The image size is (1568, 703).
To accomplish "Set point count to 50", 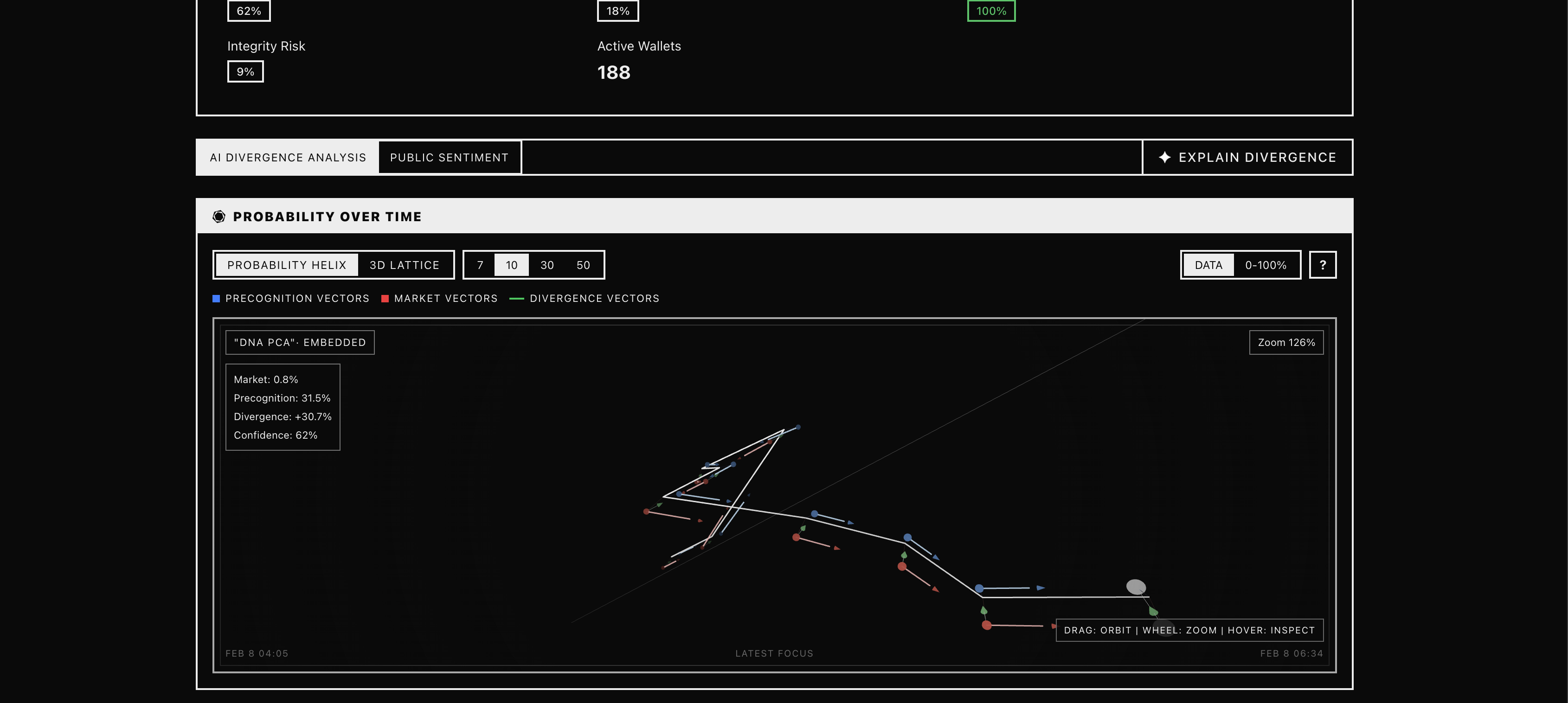I will (x=583, y=265).
